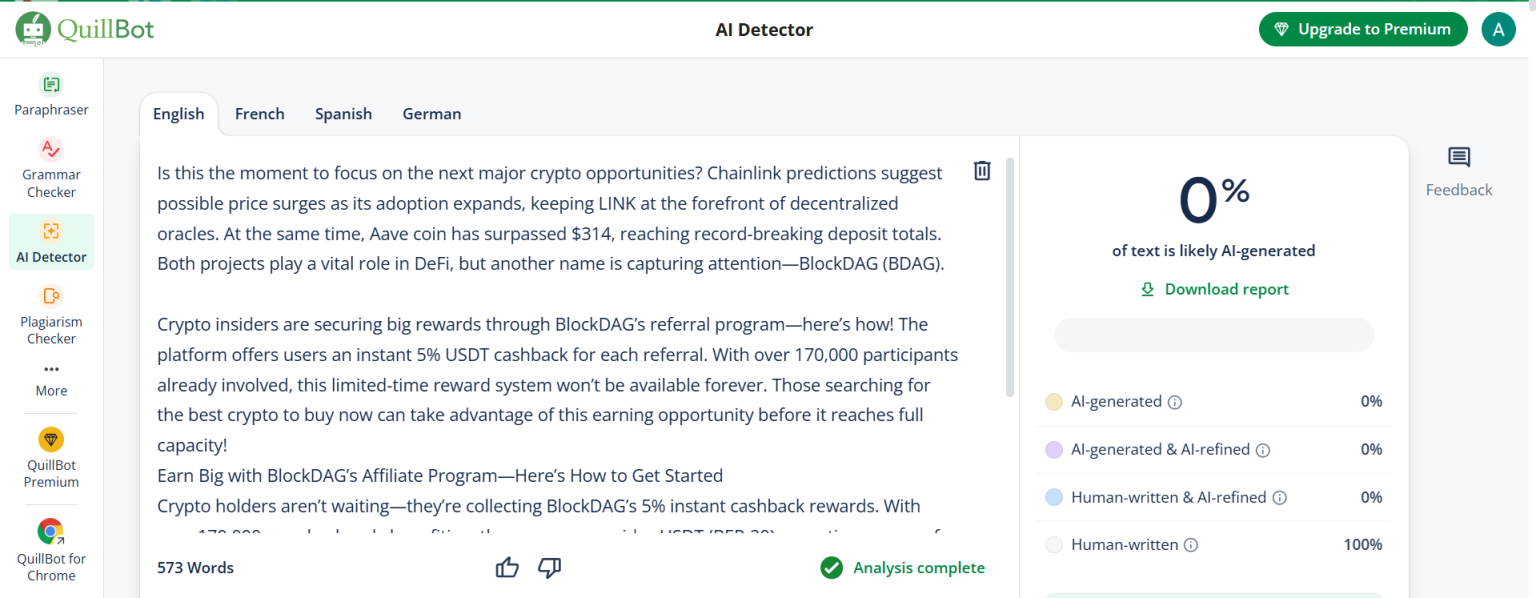Click the QuillBot Premium diamond icon
The height and width of the screenshot is (598, 1536).
(x=51, y=440)
